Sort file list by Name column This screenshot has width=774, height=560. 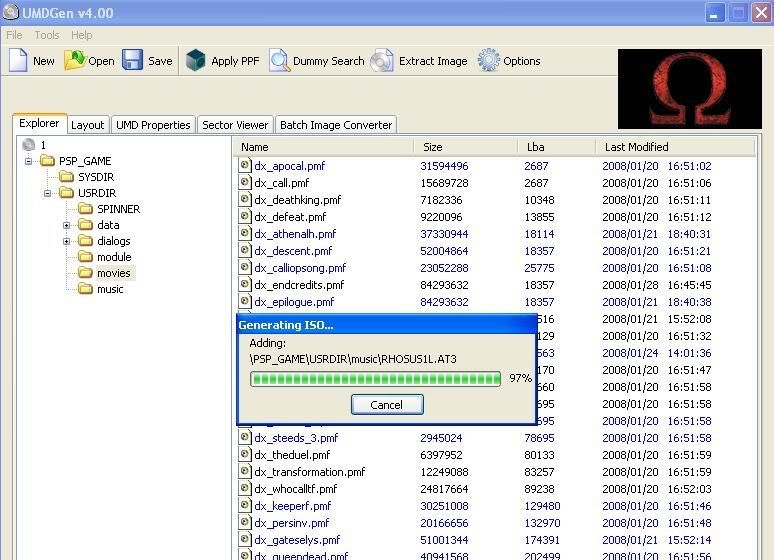tap(323, 147)
